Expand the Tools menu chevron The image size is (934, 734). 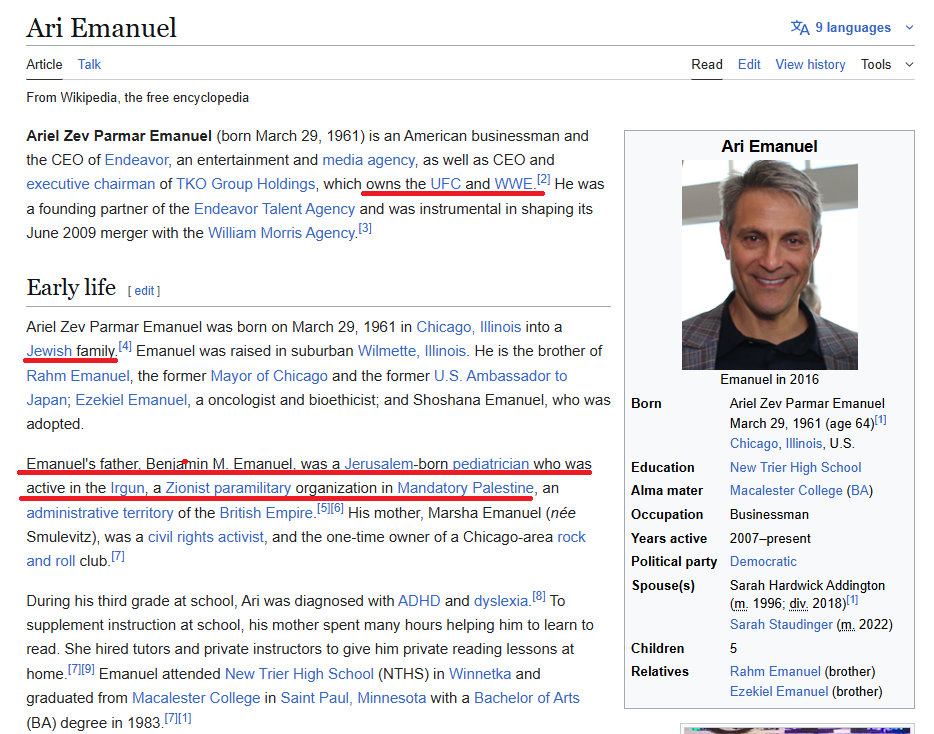coord(909,64)
